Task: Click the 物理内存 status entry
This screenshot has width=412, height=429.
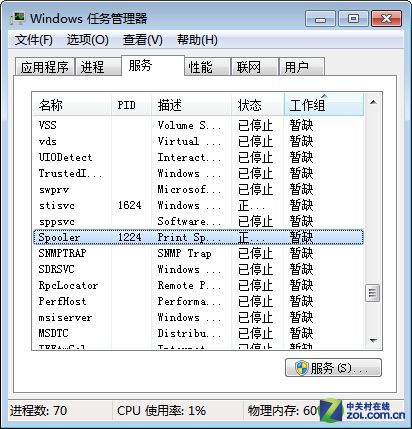Action: coord(283,411)
